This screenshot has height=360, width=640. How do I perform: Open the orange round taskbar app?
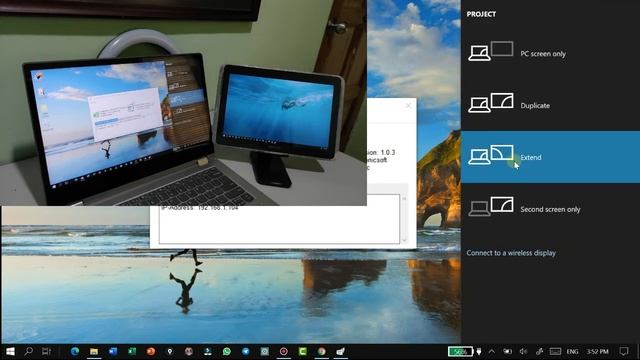point(151,351)
